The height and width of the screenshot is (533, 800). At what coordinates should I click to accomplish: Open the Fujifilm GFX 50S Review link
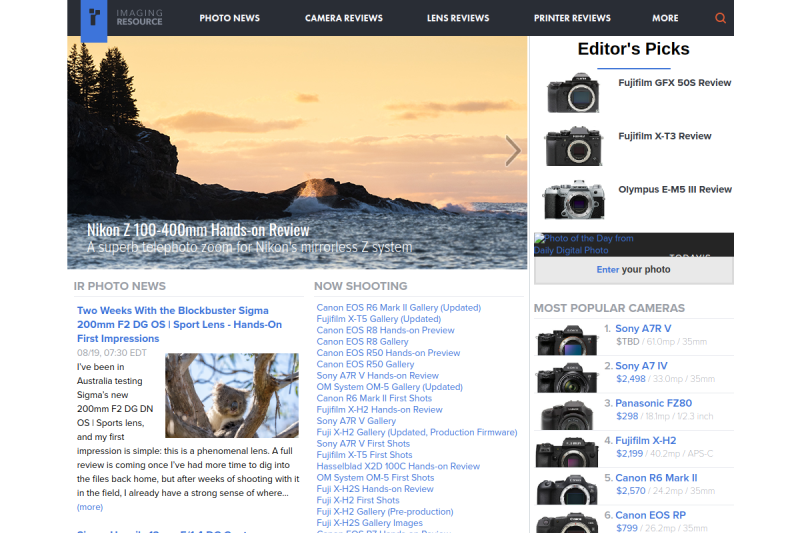click(x=674, y=83)
